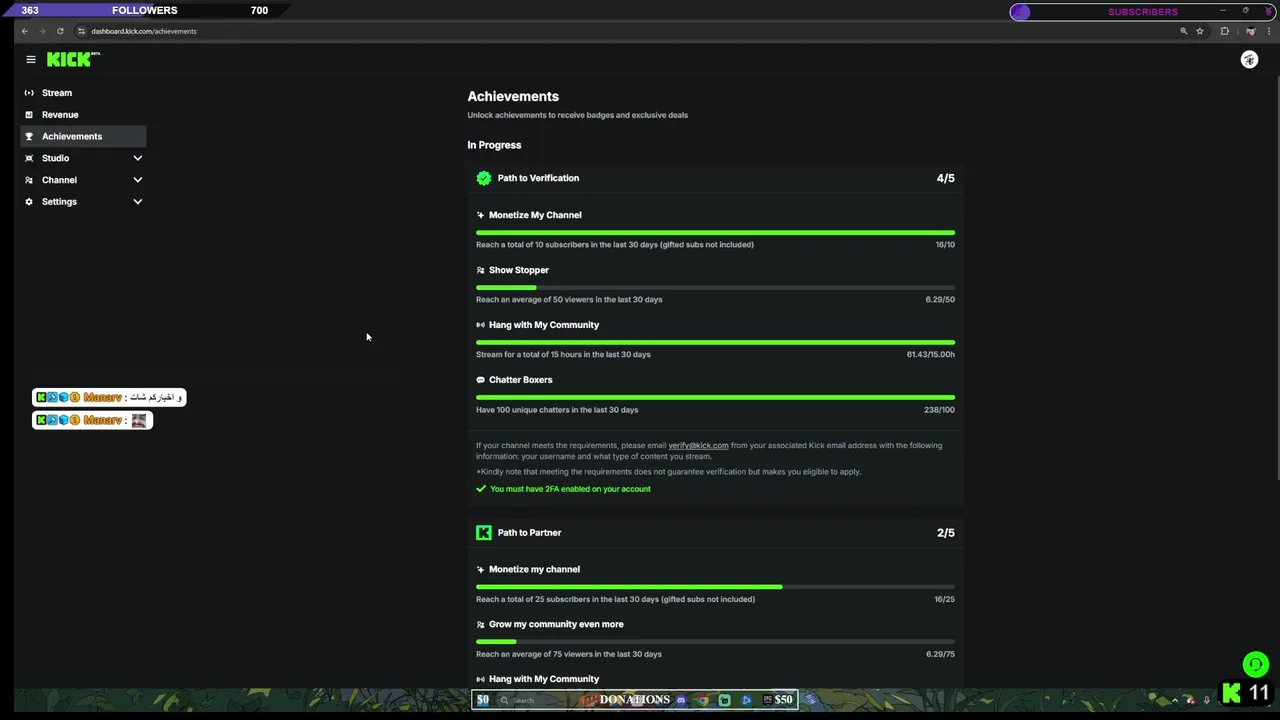Click the Chatter Boxers achievement title
The height and width of the screenshot is (720, 1280).
520,380
